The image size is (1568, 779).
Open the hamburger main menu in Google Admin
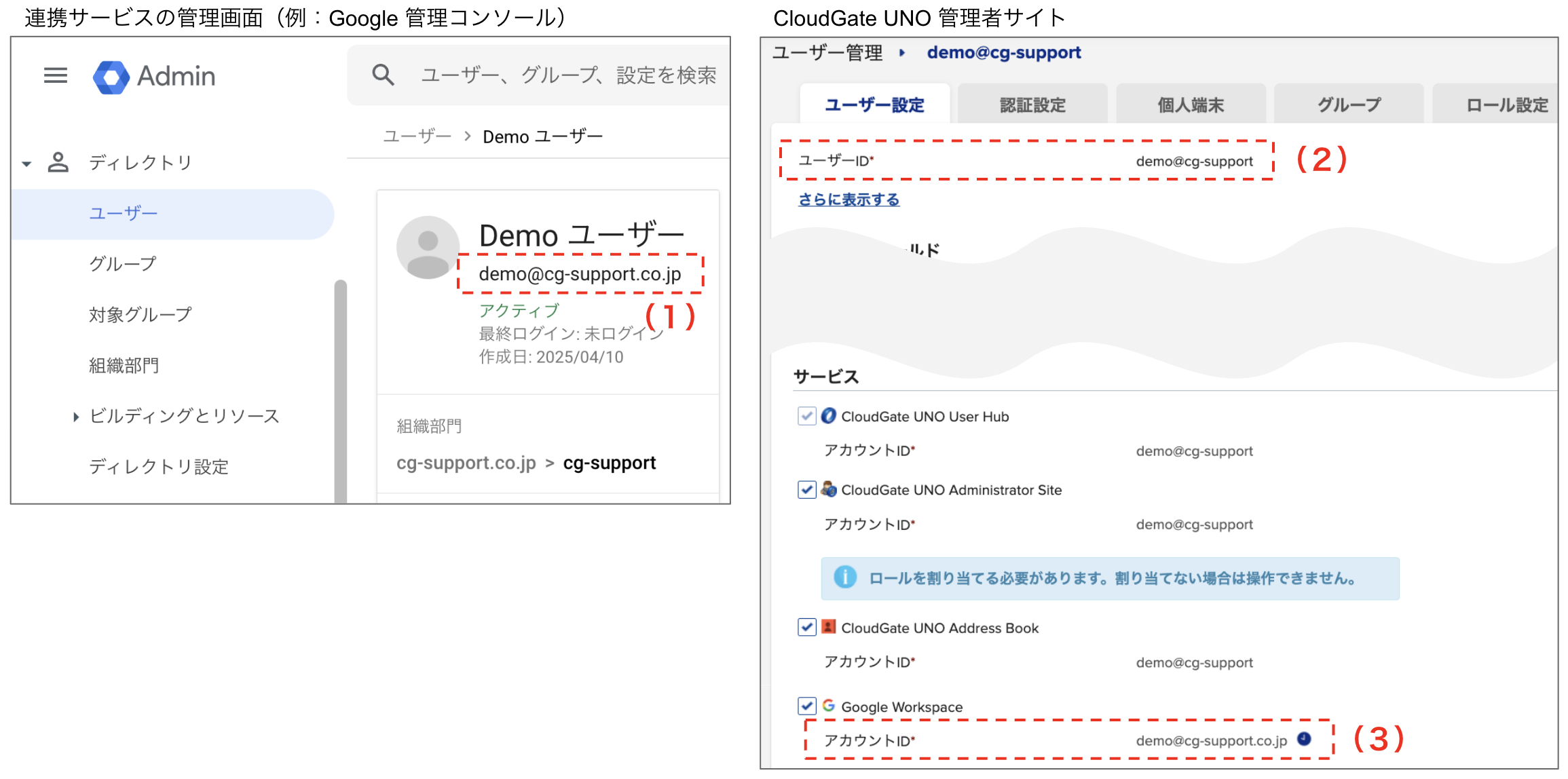[x=56, y=75]
